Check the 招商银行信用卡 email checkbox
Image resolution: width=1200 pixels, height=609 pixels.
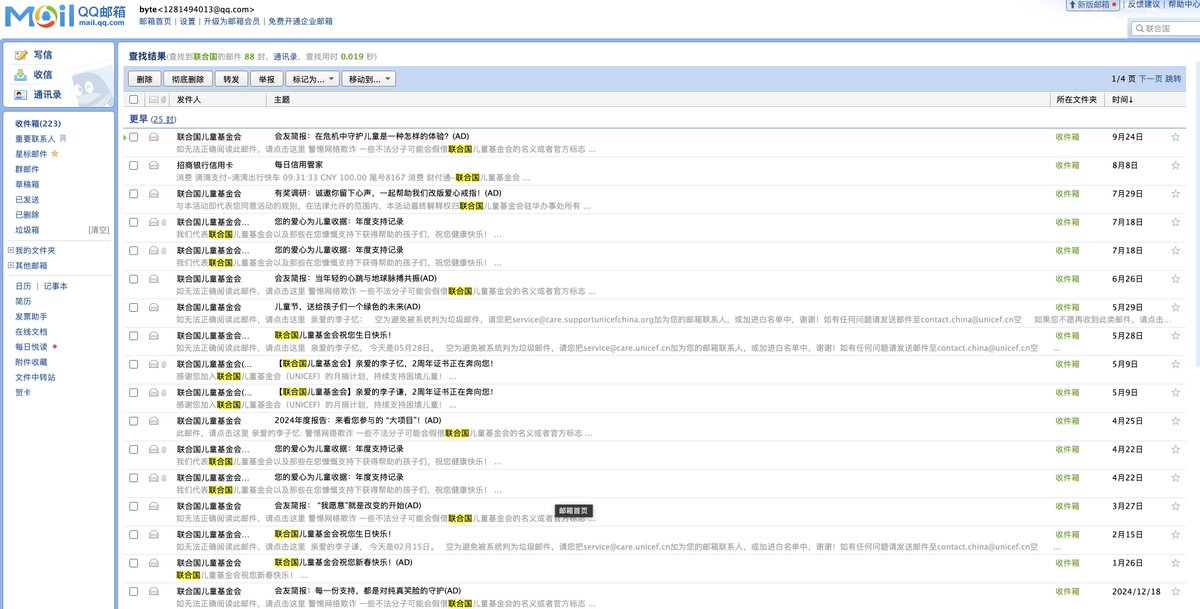(x=134, y=165)
